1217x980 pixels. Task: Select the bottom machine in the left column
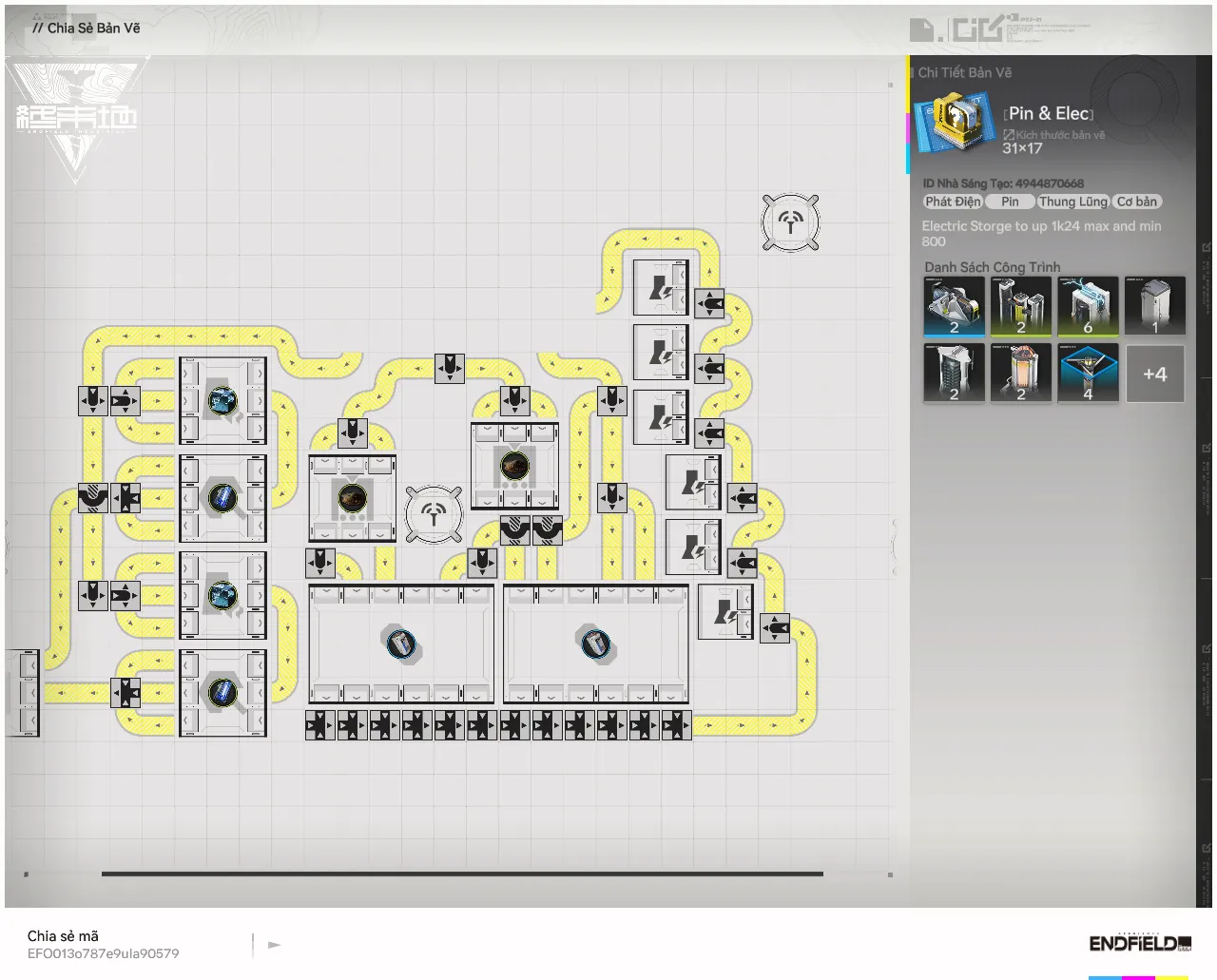[x=222, y=693]
